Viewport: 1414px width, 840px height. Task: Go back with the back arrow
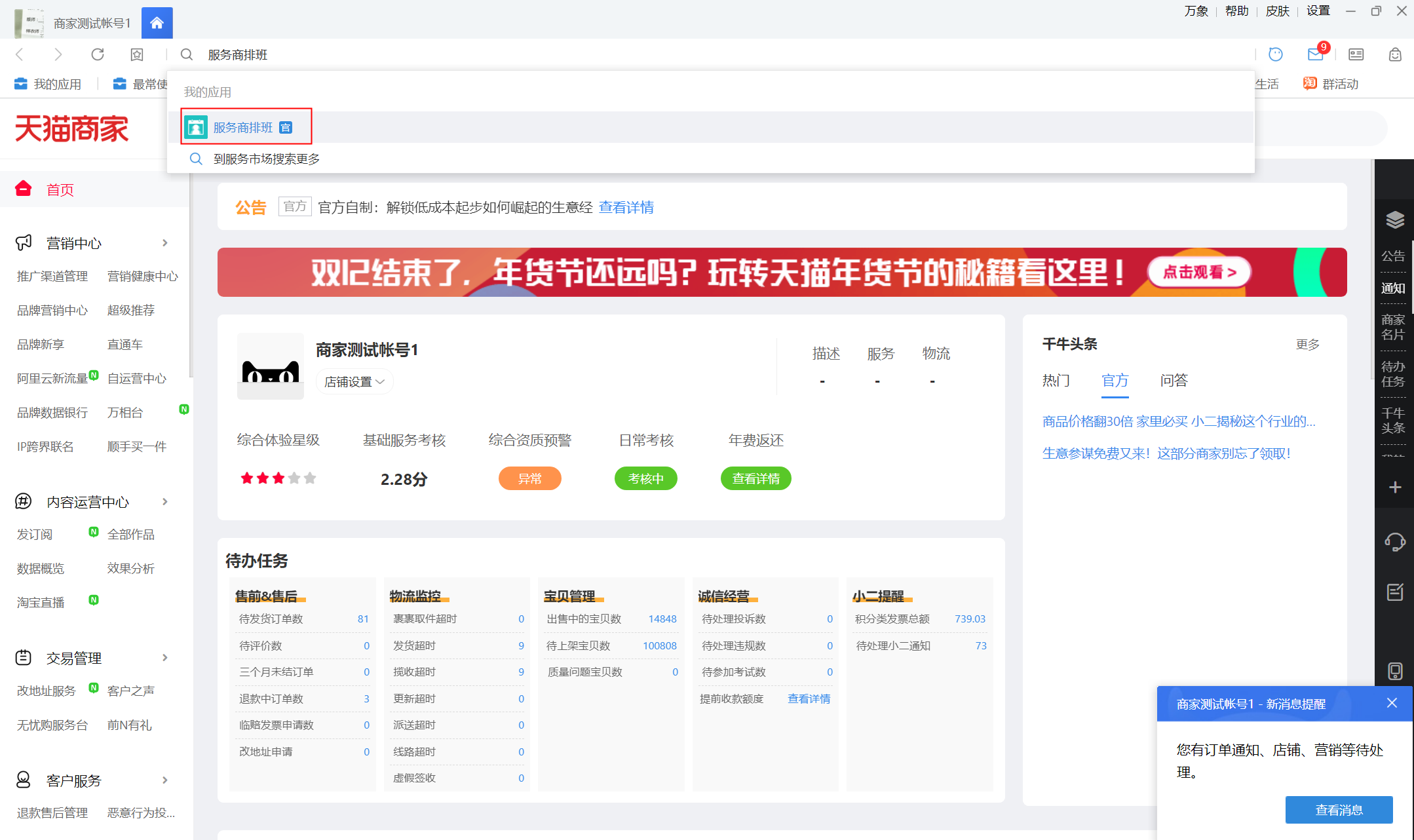(20, 54)
